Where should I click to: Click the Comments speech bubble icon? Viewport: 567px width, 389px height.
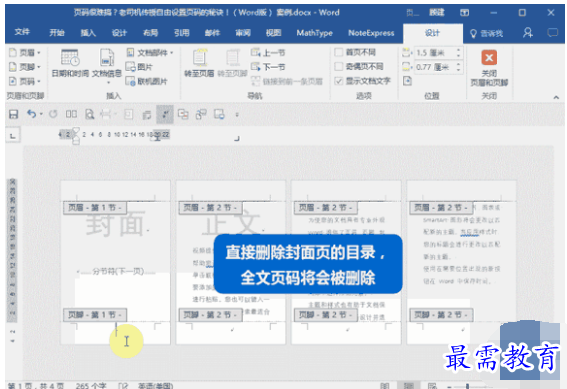pyautogui.click(x=553, y=33)
